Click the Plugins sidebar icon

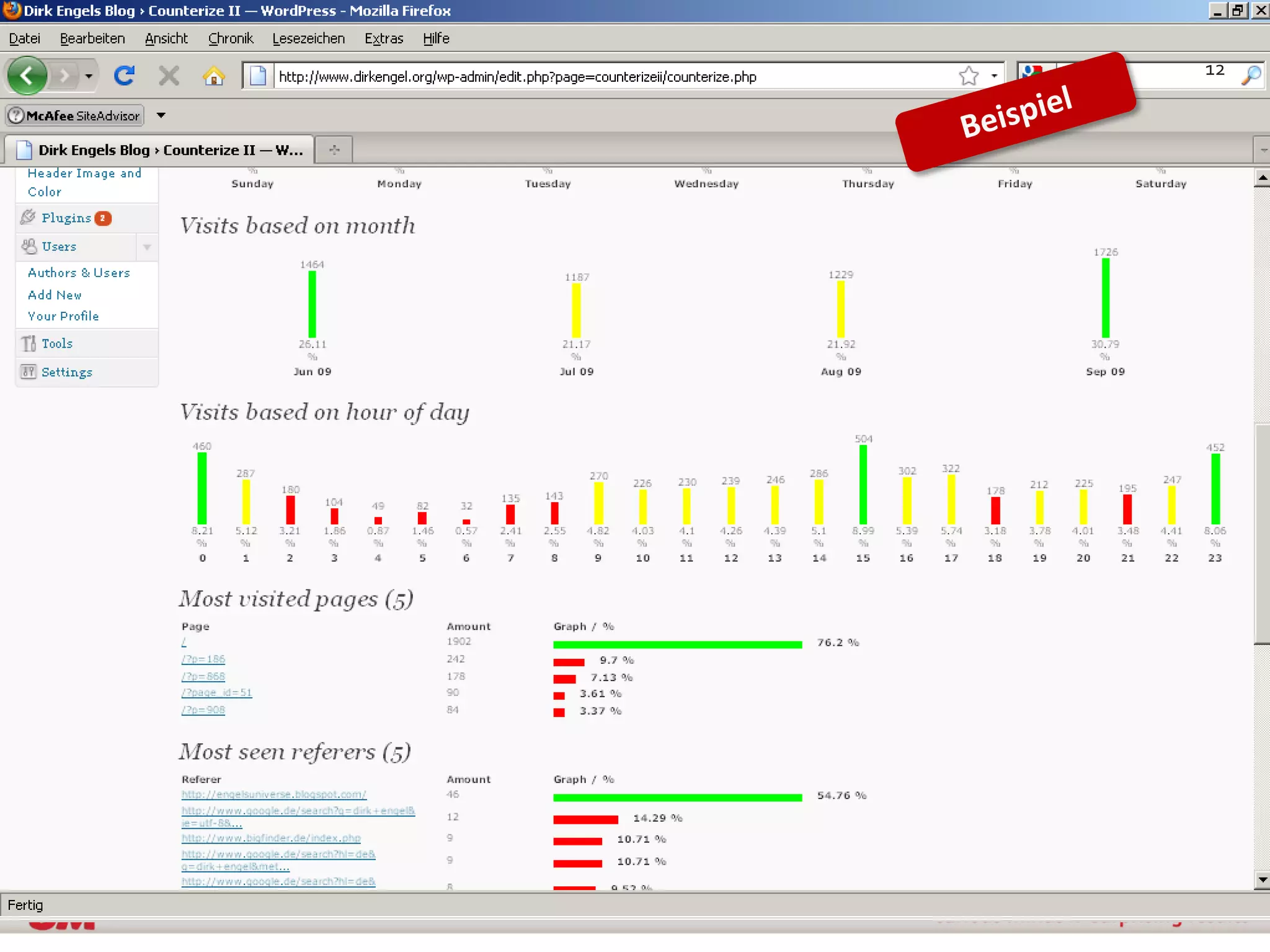click(x=29, y=218)
